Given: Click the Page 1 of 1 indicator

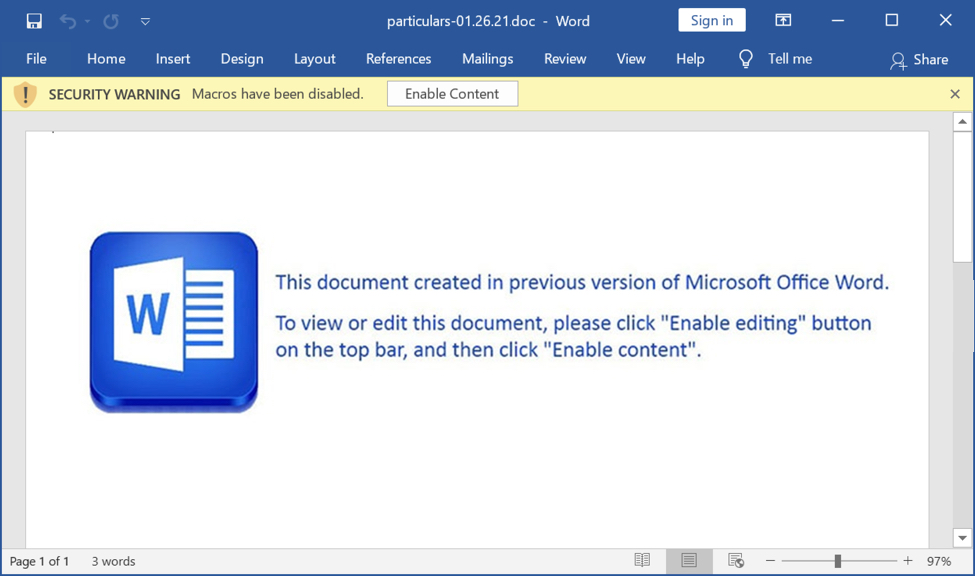Looking at the screenshot, I should click(39, 561).
